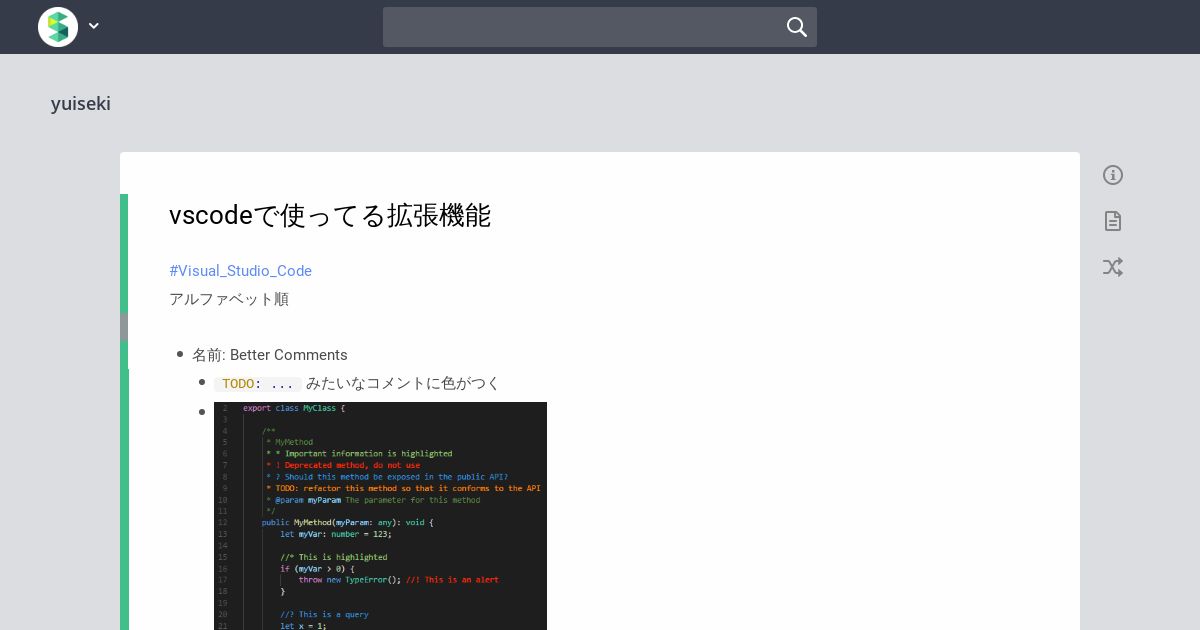Viewport: 1200px width, 630px height.
Task: Open the #Visual_Studio_Code hashtag link
Action: tap(240, 271)
